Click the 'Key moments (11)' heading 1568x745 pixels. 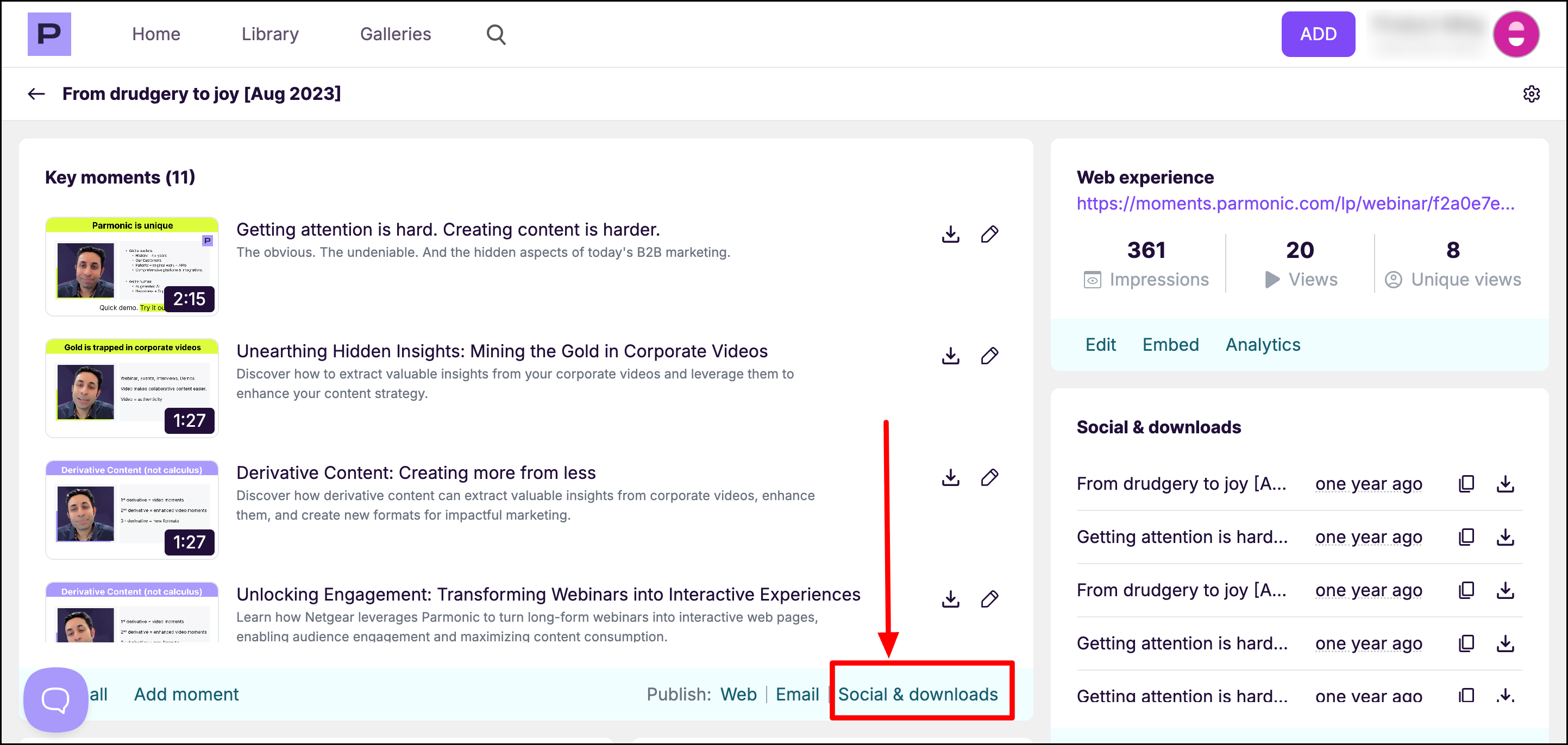click(120, 178)
